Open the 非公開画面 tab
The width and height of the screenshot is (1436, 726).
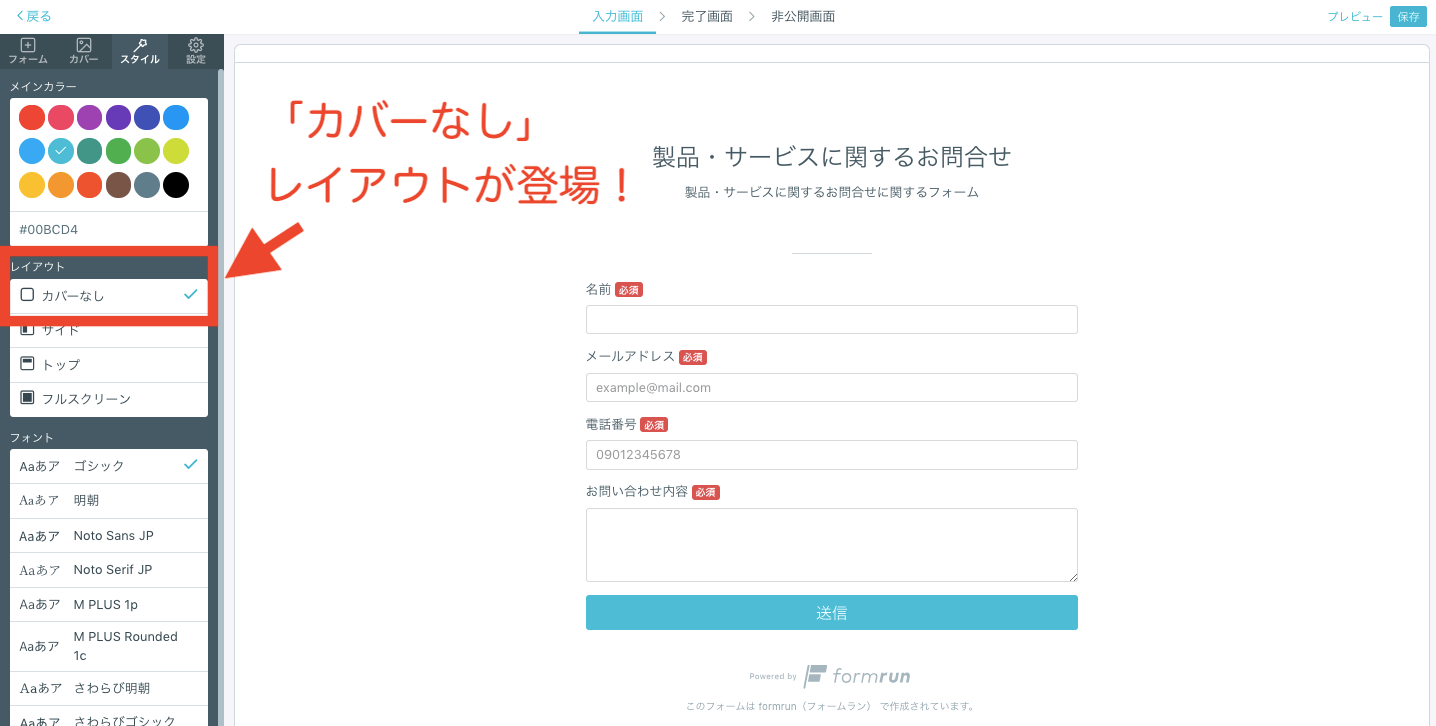coord(803,16)
